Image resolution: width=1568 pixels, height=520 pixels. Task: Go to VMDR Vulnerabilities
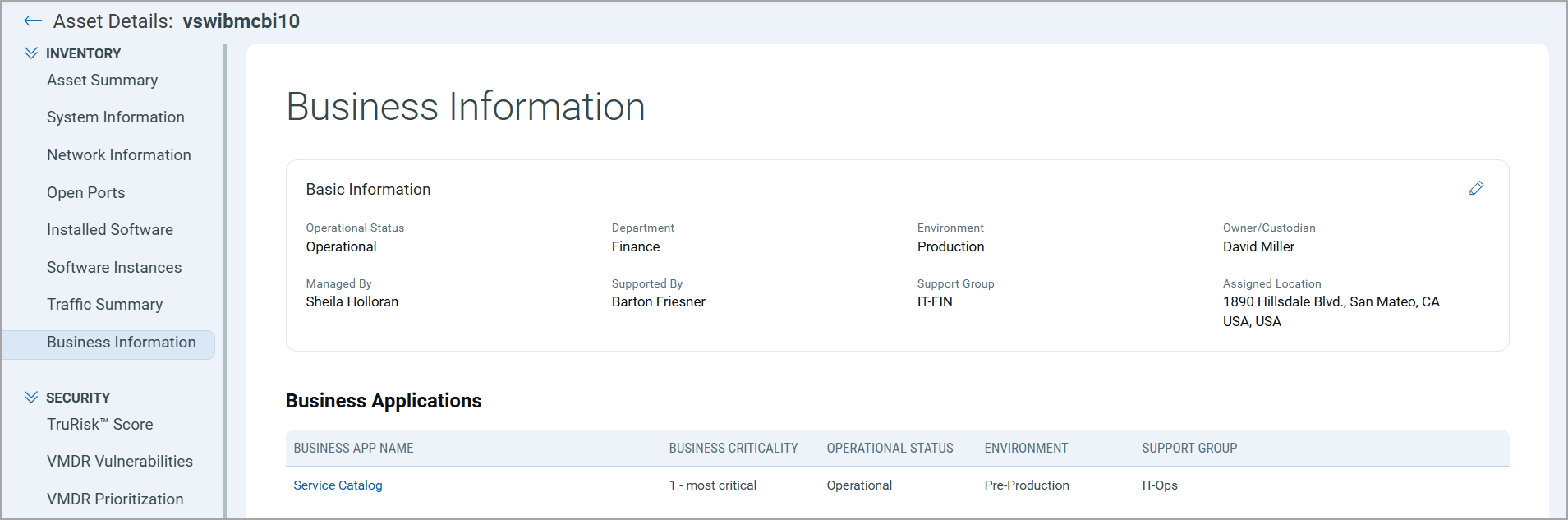click(x=119, y=462)
